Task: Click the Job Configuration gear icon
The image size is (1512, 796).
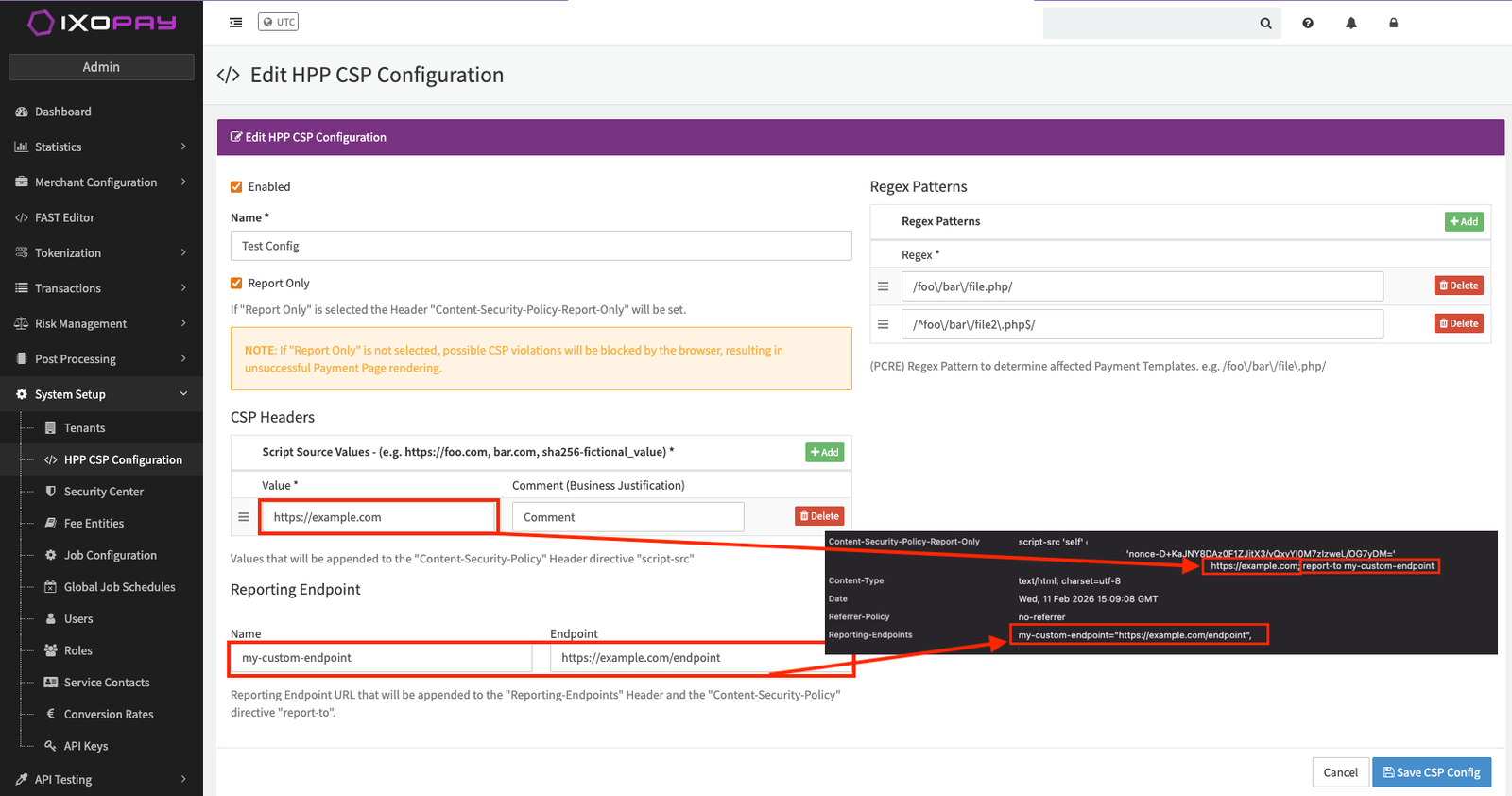Action: pyautogui.click(x=51, y=555)
